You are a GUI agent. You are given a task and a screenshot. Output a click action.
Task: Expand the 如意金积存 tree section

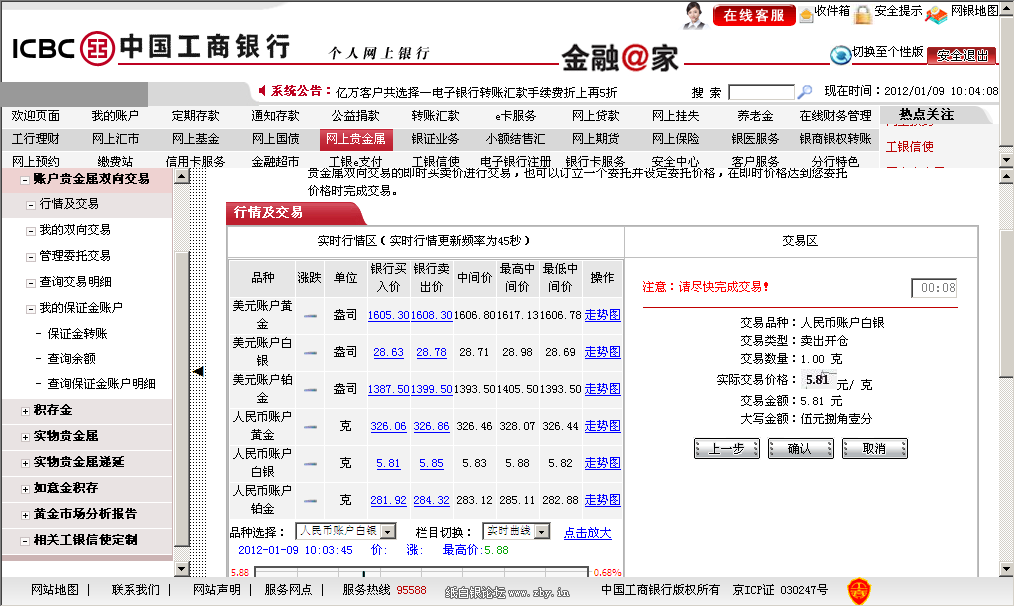click(x=25, y=489)
